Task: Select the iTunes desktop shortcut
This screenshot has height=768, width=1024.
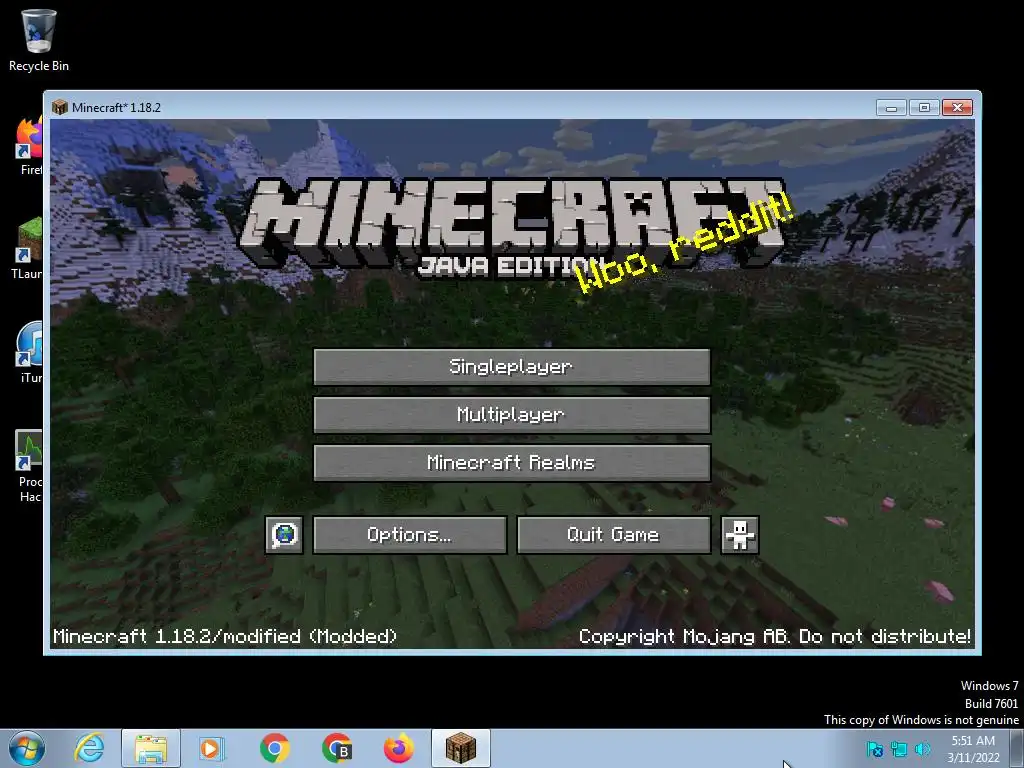Action: click(x=29, y=353)
